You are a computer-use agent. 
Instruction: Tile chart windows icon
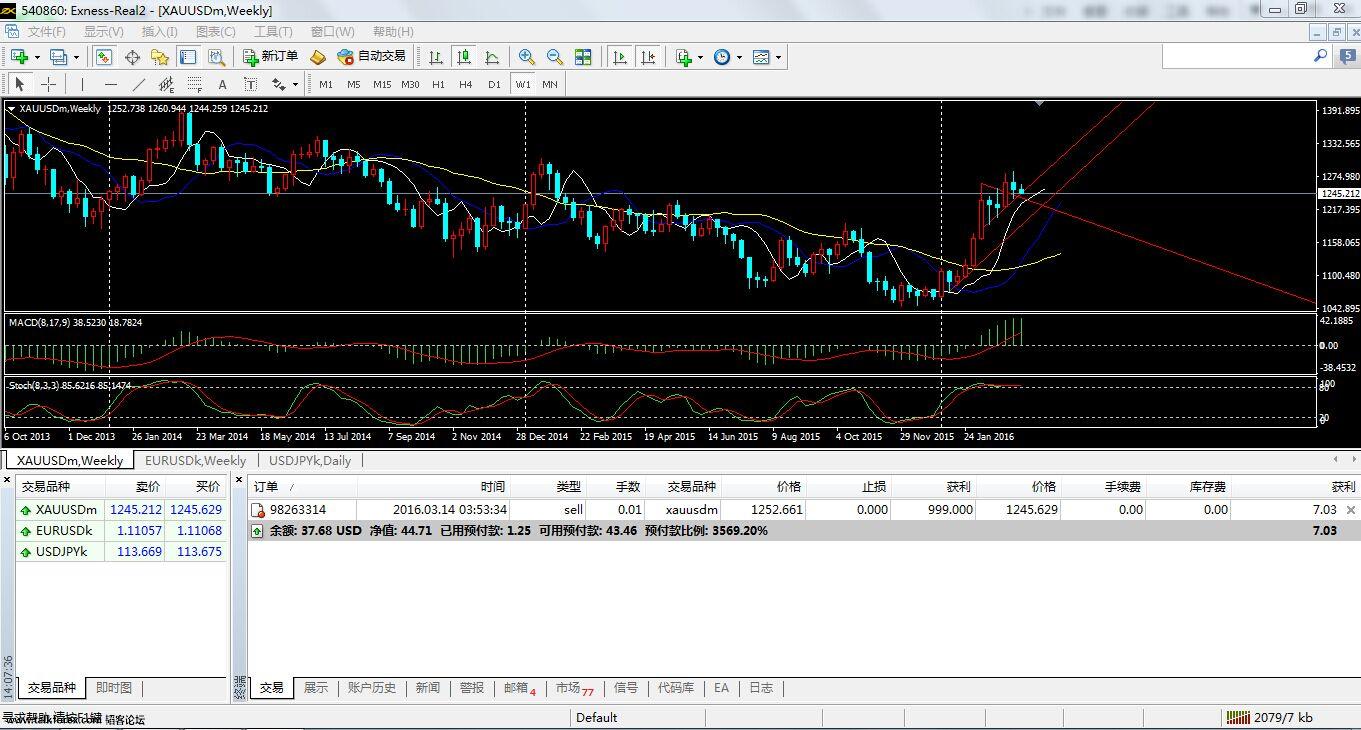(583, 57)
